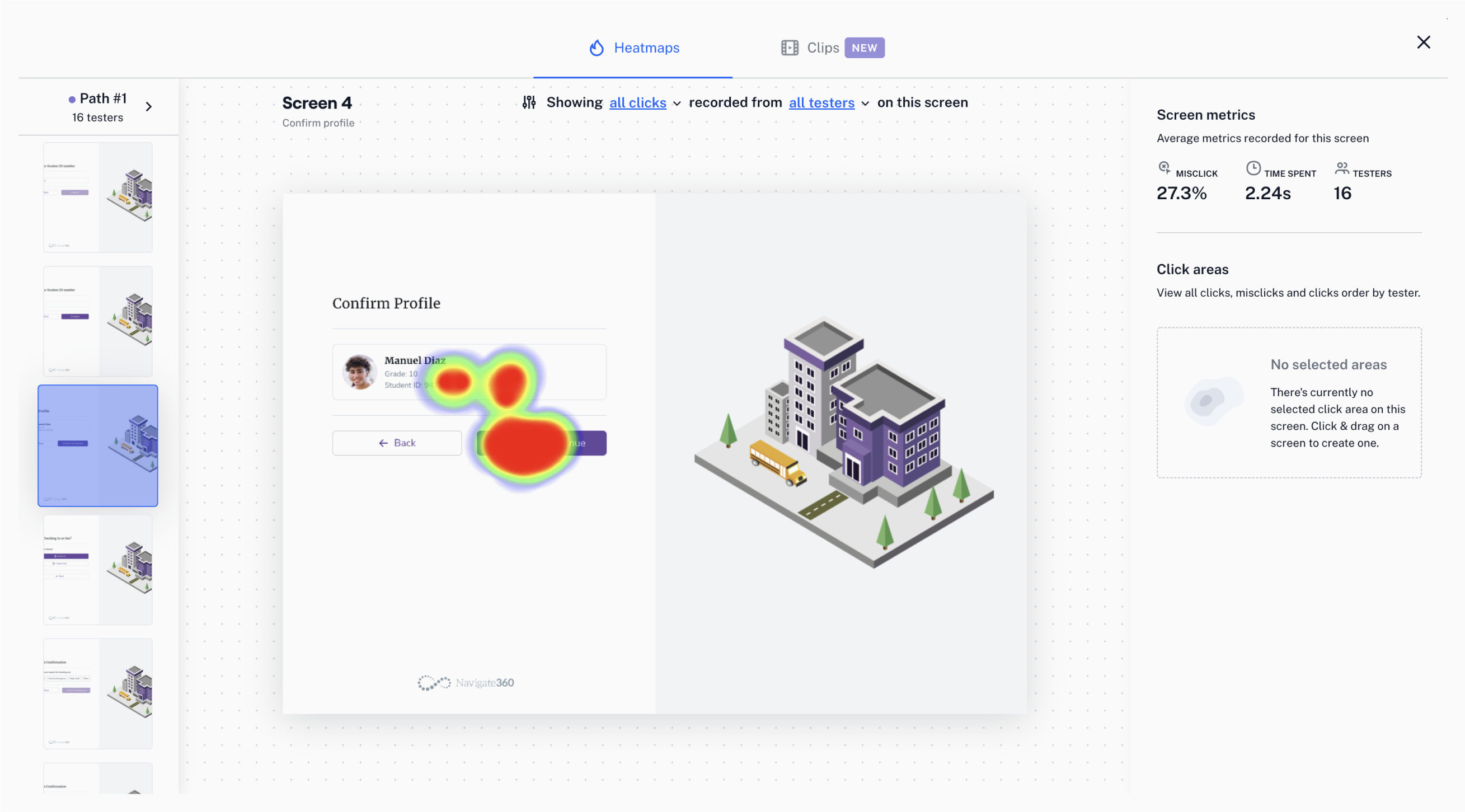Image resolution: width=1465 pixels, height=812 pixels.
Task: Click the Clips film icon
Action: click(x=790, y=48)
